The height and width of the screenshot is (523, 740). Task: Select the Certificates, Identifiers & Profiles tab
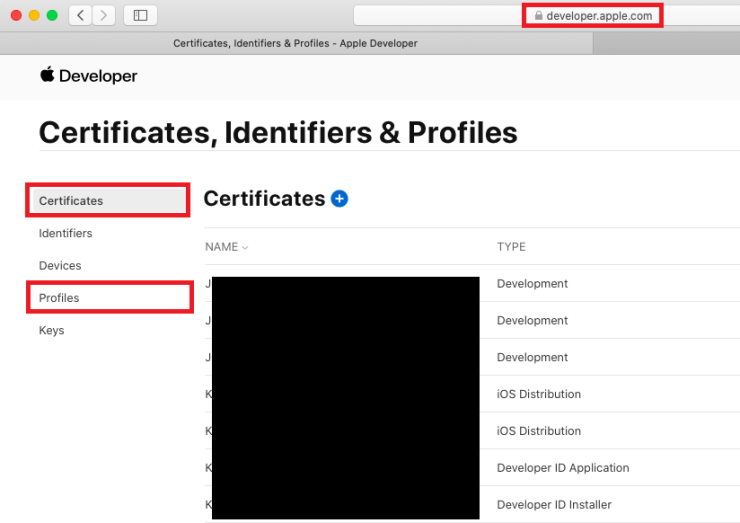pyautogui.click(x=295, y=44)
